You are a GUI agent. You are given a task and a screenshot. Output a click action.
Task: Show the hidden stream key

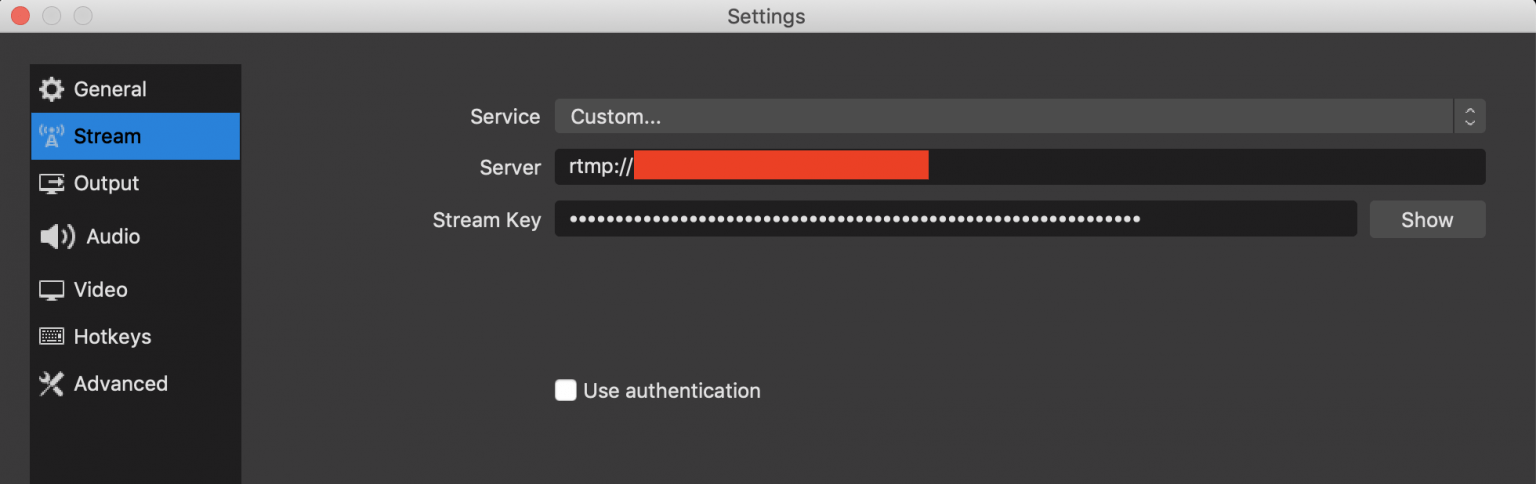click(x=1427, y=220)
